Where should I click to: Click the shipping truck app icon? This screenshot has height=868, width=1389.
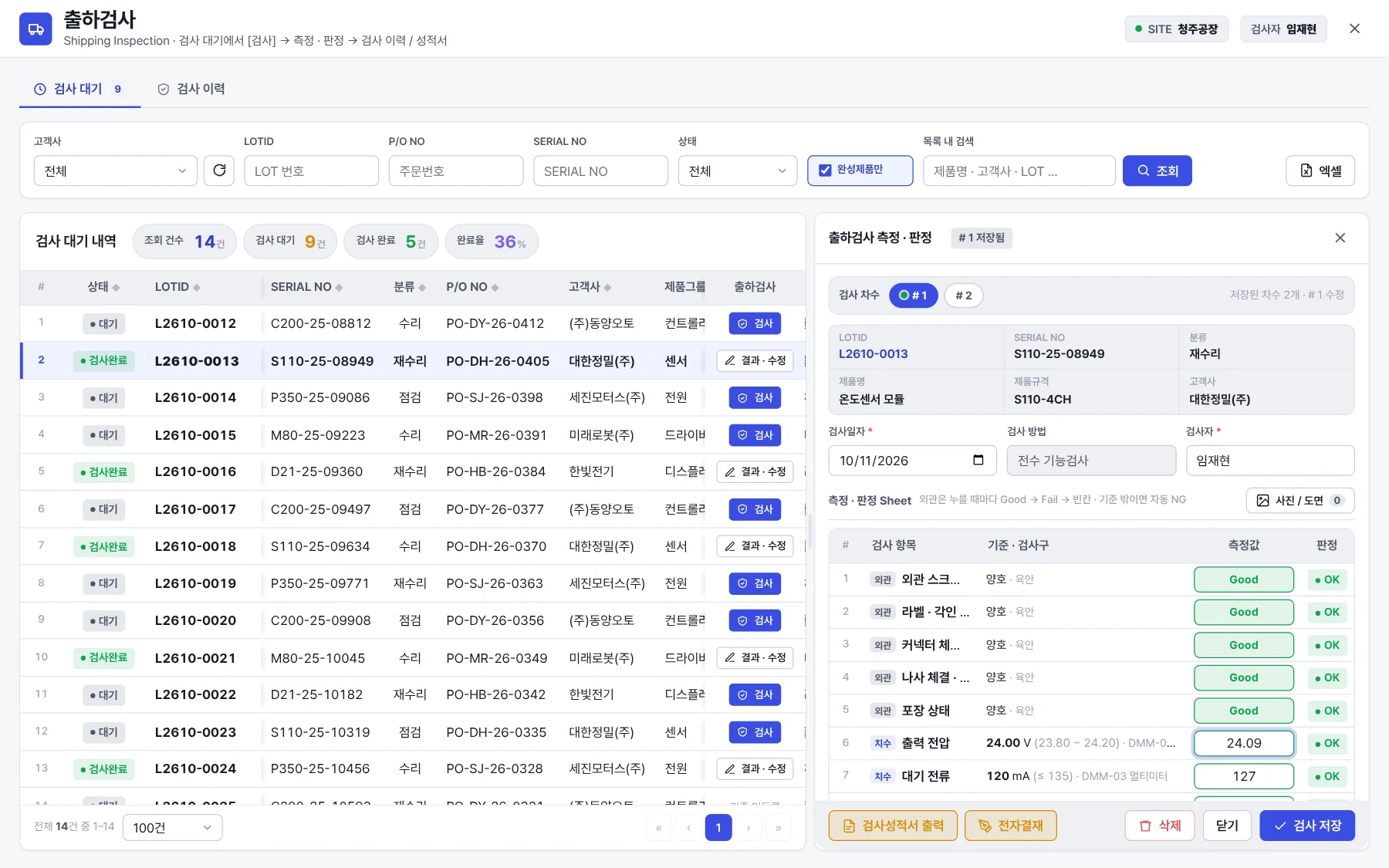pos(35,29)
